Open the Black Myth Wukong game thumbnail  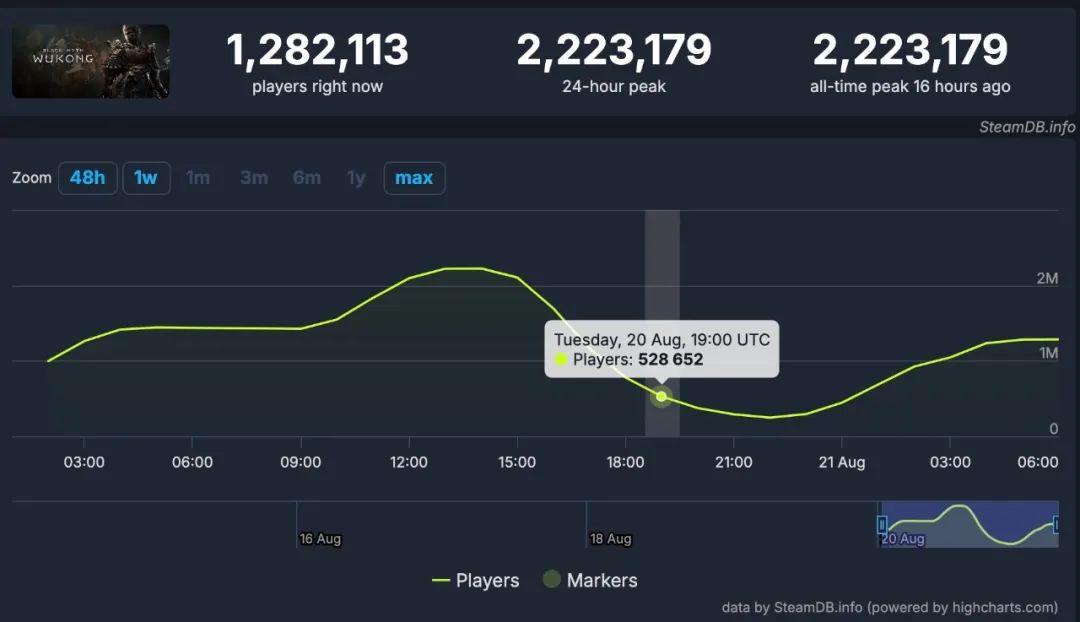point(90,61)
